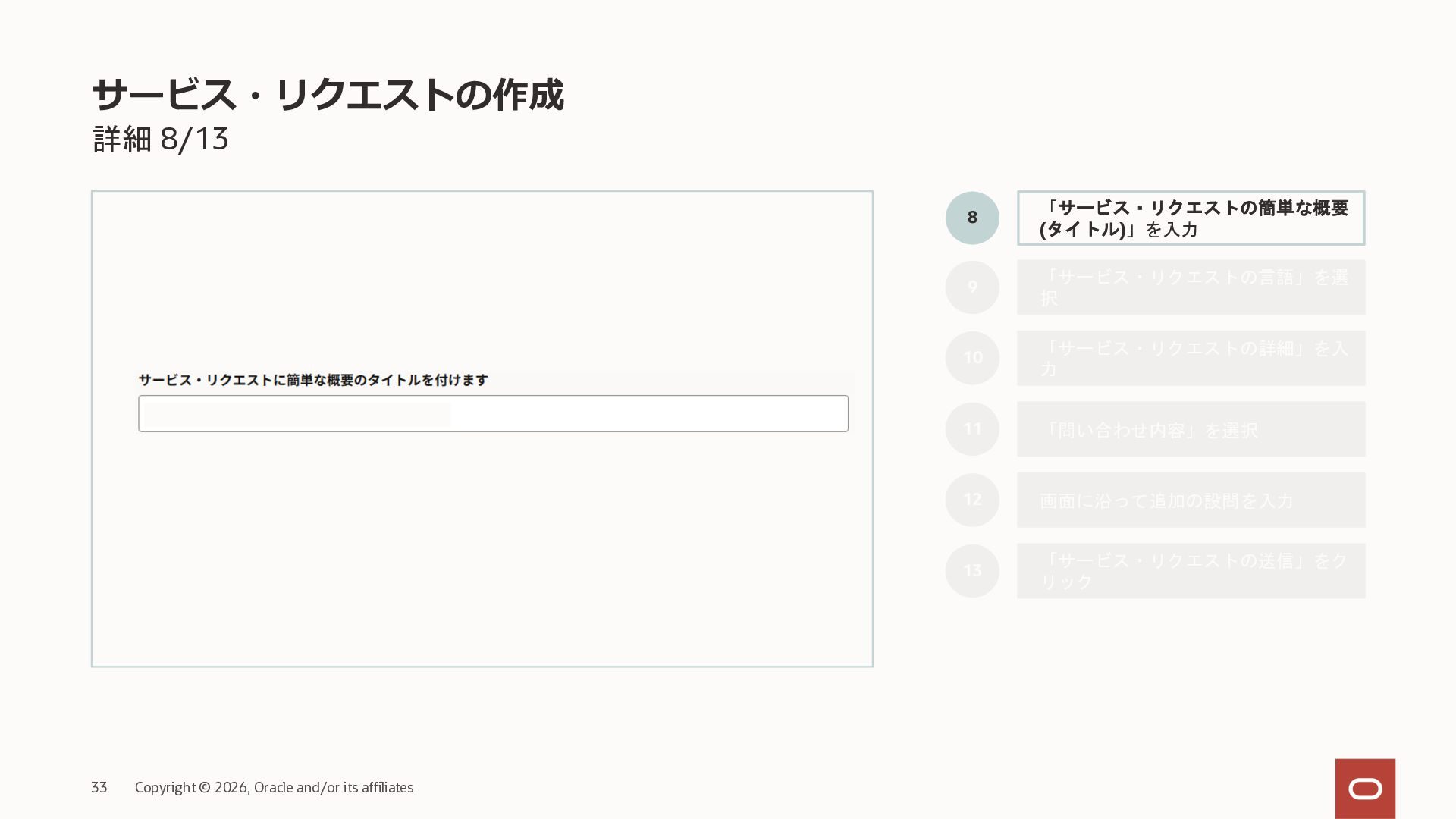1456x819 pixels.
Task: Click the サービス・リクエストの作成 heading
Action: (x=328, y=95)
